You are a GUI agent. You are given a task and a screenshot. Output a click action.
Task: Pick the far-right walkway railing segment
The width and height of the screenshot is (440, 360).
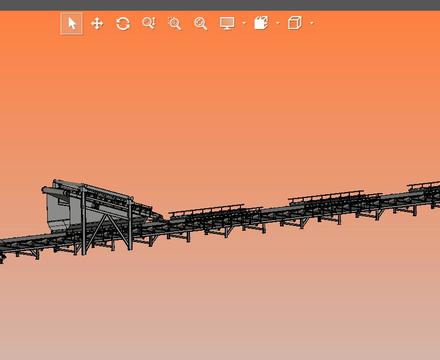click(423, 184)
